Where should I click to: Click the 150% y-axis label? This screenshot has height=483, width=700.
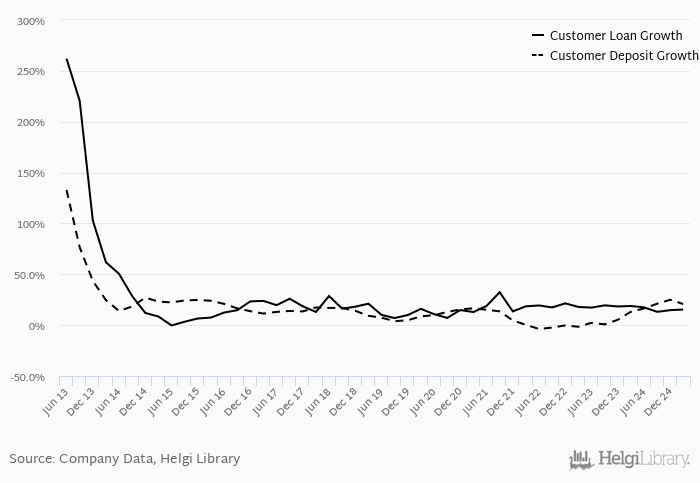click(x=31, y=173)
